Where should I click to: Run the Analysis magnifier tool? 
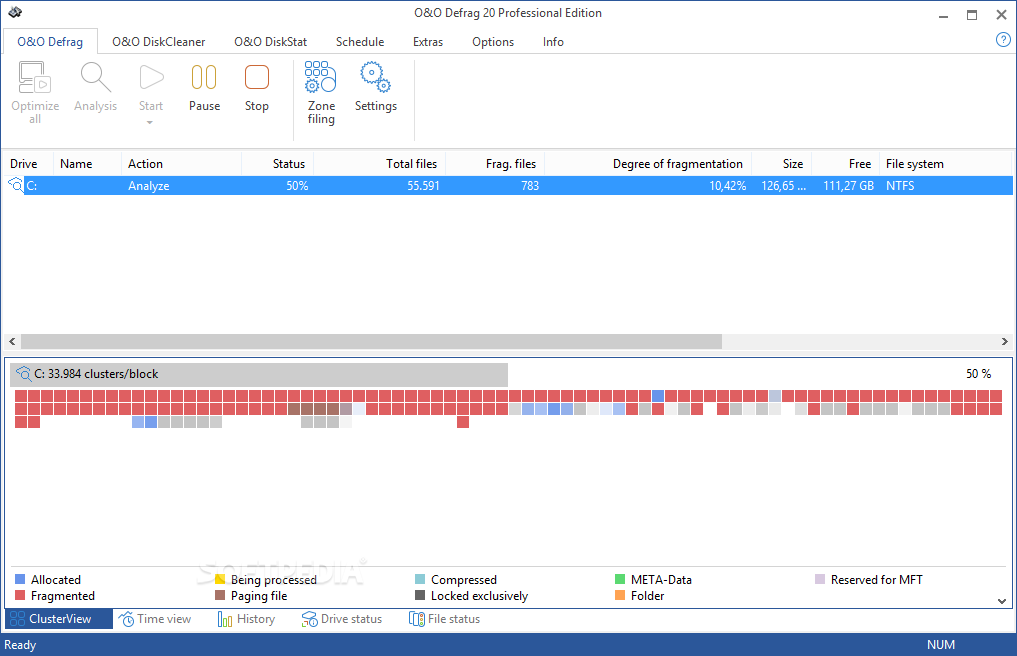coord(95,78)
